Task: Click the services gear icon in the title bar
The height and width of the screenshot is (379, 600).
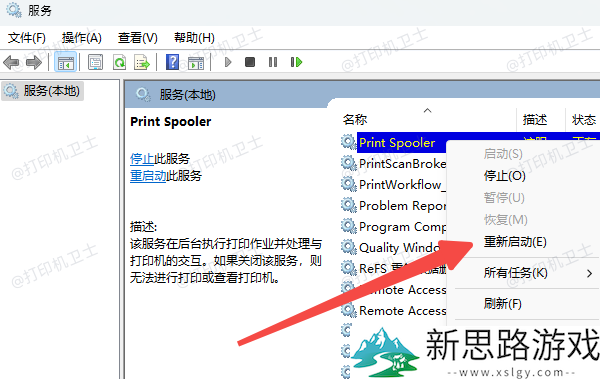Action: [14, 10]
